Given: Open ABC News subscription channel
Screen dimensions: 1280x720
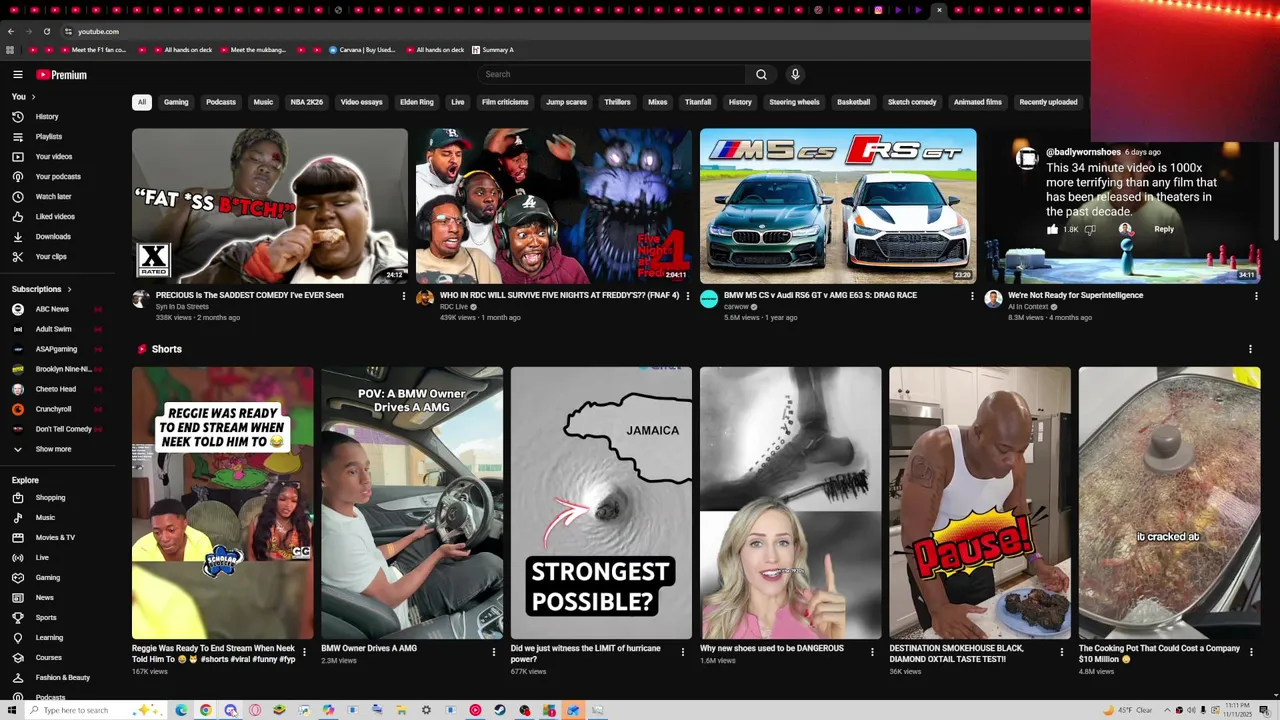Looking at the screenshot, I should (52, 309).
